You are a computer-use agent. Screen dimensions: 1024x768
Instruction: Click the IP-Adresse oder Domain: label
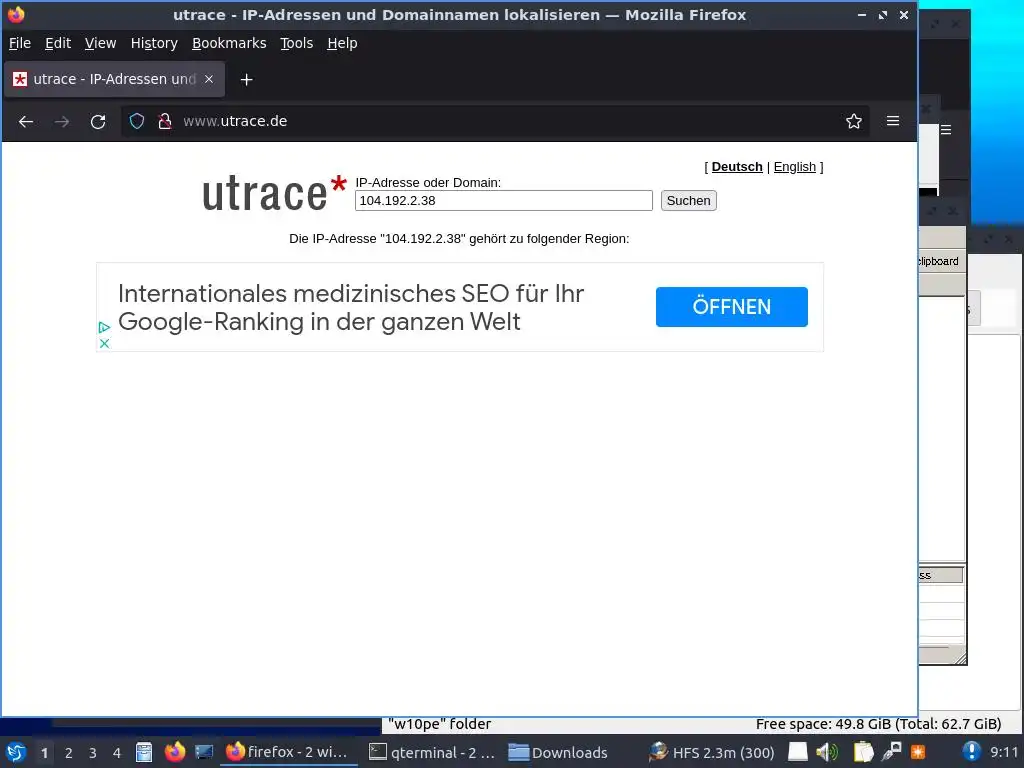point(428,183)
